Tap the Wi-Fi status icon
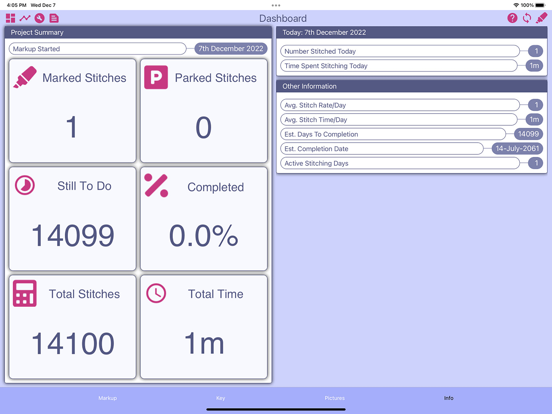The width and height of the screenshot is (552, 414). coord(516,5)
